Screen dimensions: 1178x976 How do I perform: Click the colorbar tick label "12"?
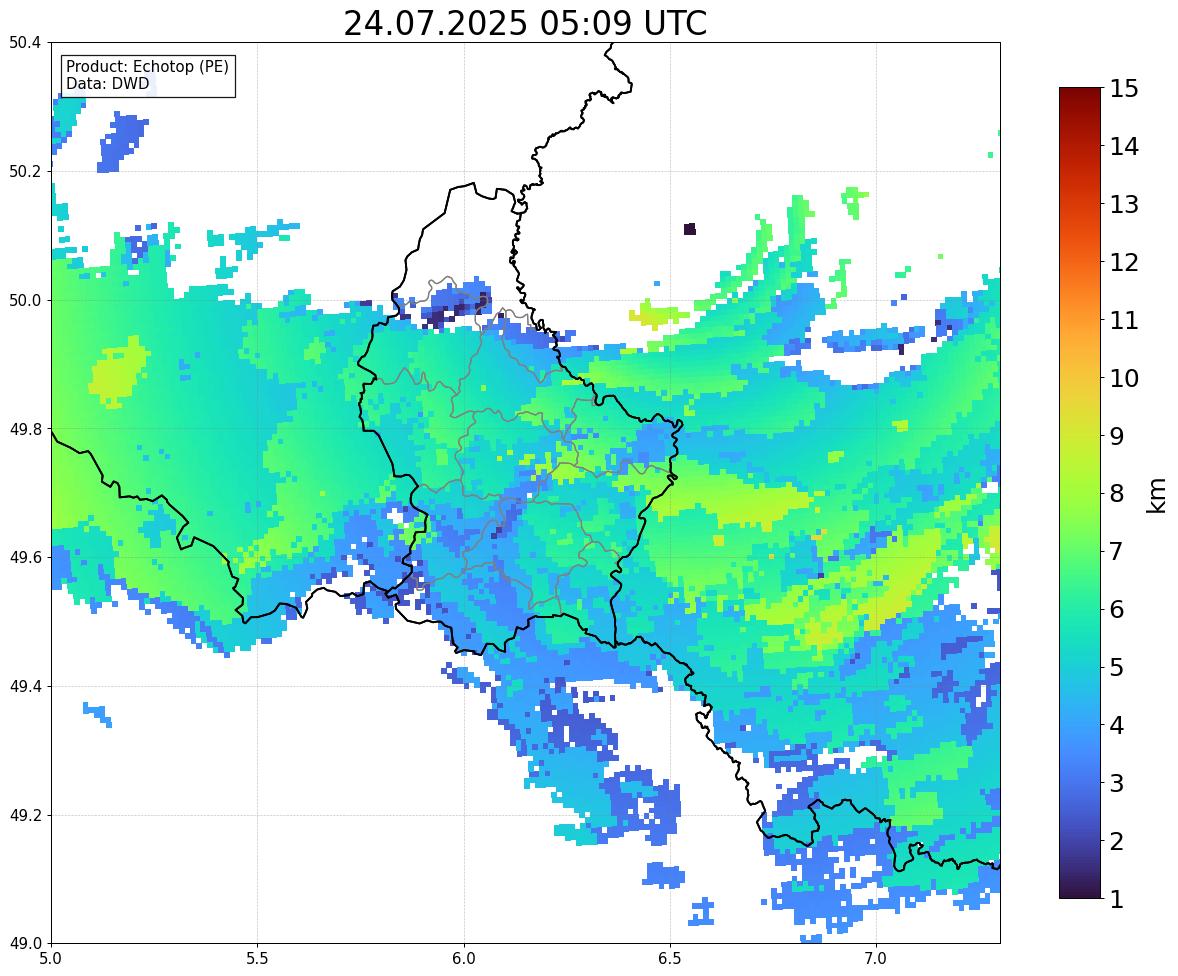click(x=1124, y=262)
